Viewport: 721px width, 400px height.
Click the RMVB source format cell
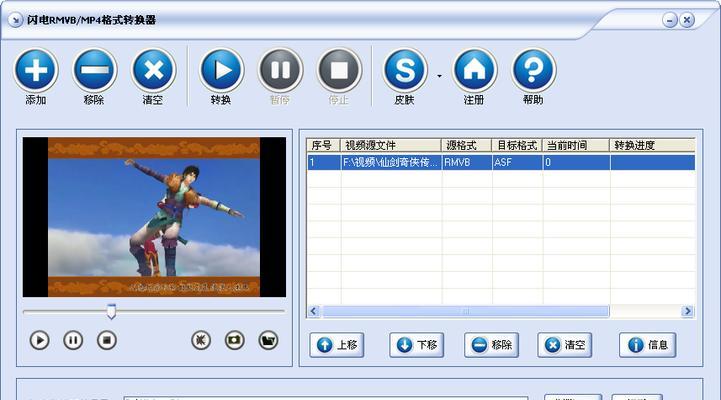[467, 162]
